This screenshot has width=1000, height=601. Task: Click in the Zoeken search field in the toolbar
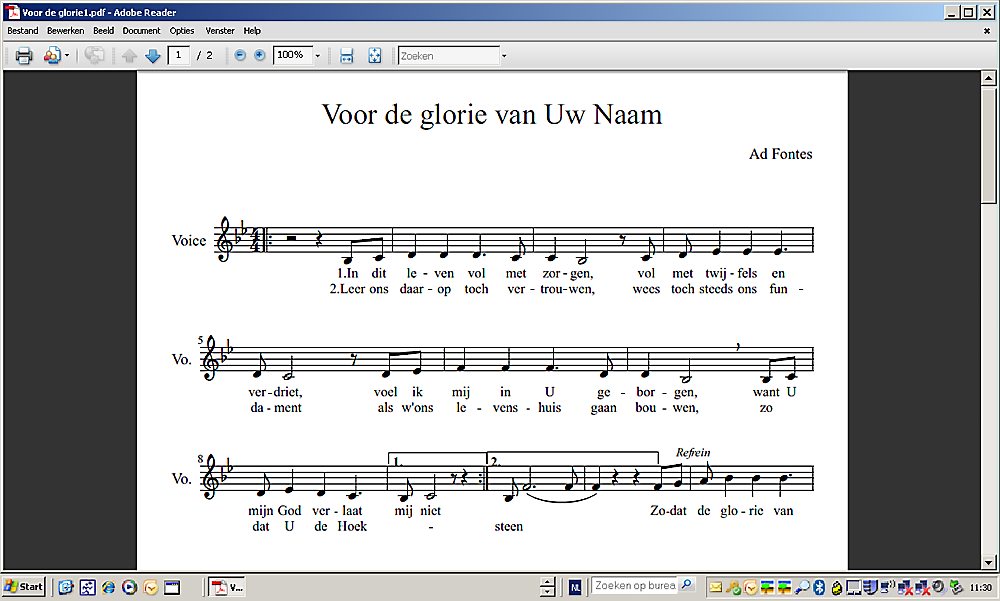[446, 56]
